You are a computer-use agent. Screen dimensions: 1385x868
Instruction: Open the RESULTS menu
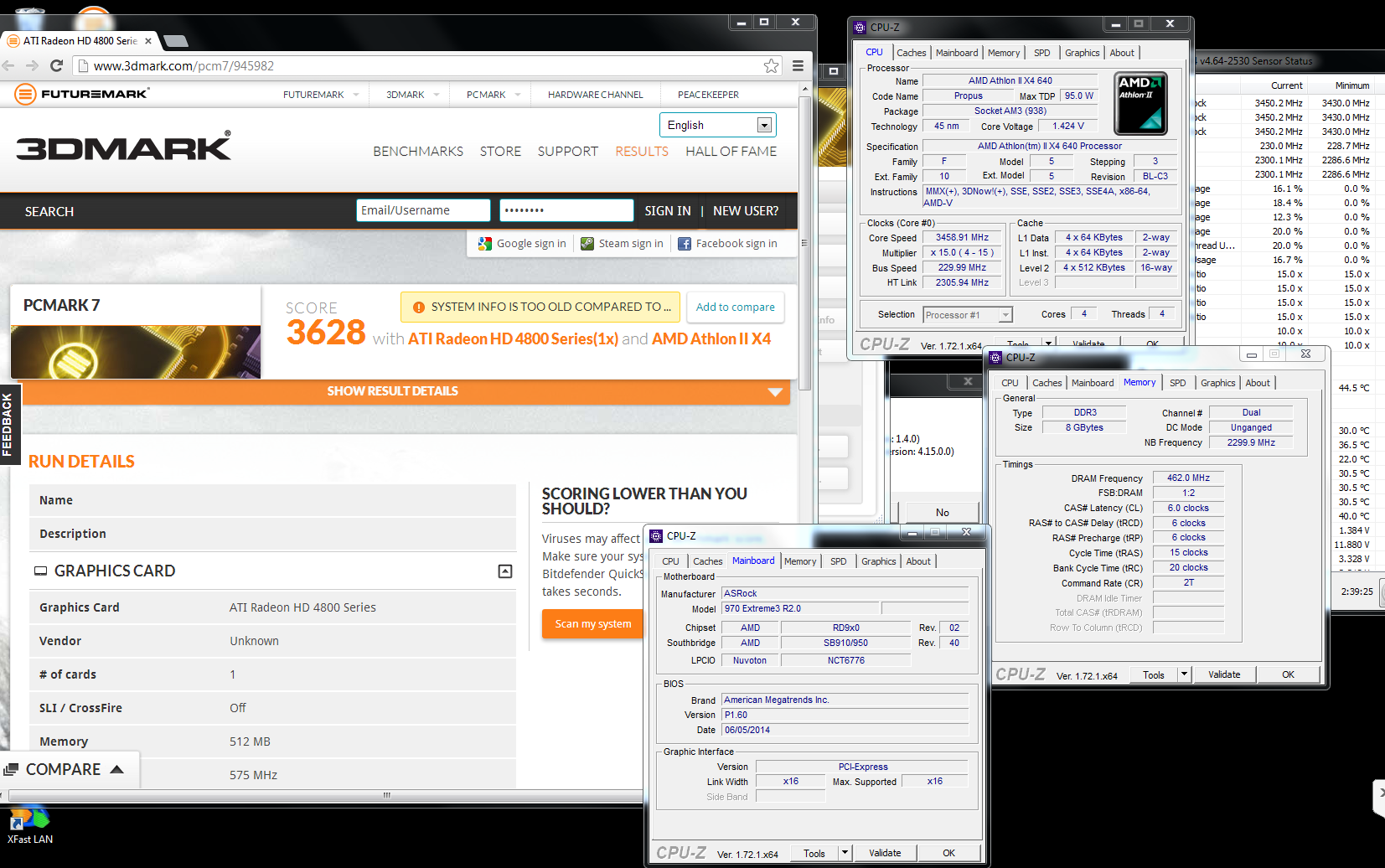[x=642, y=152]
